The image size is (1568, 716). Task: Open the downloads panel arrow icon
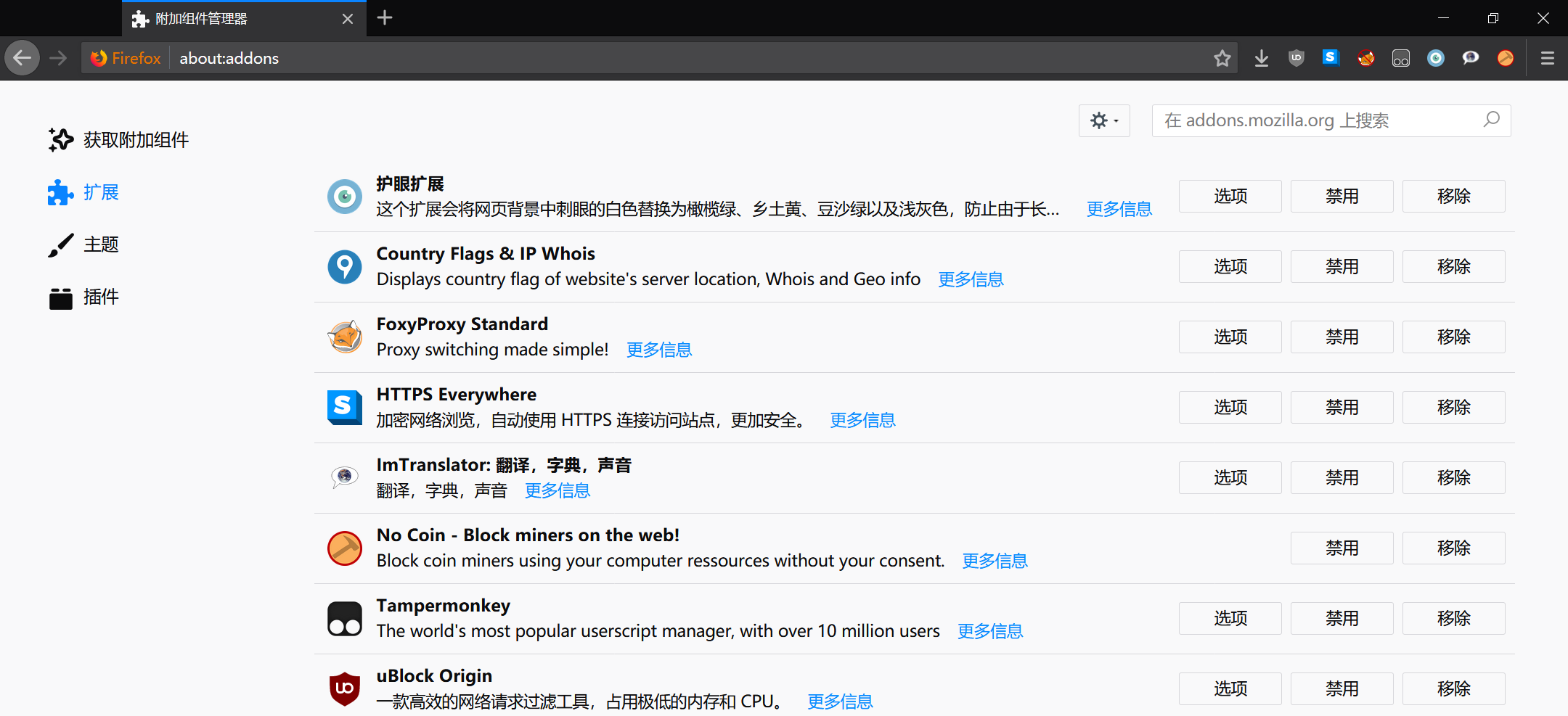tap(1262, 58)
